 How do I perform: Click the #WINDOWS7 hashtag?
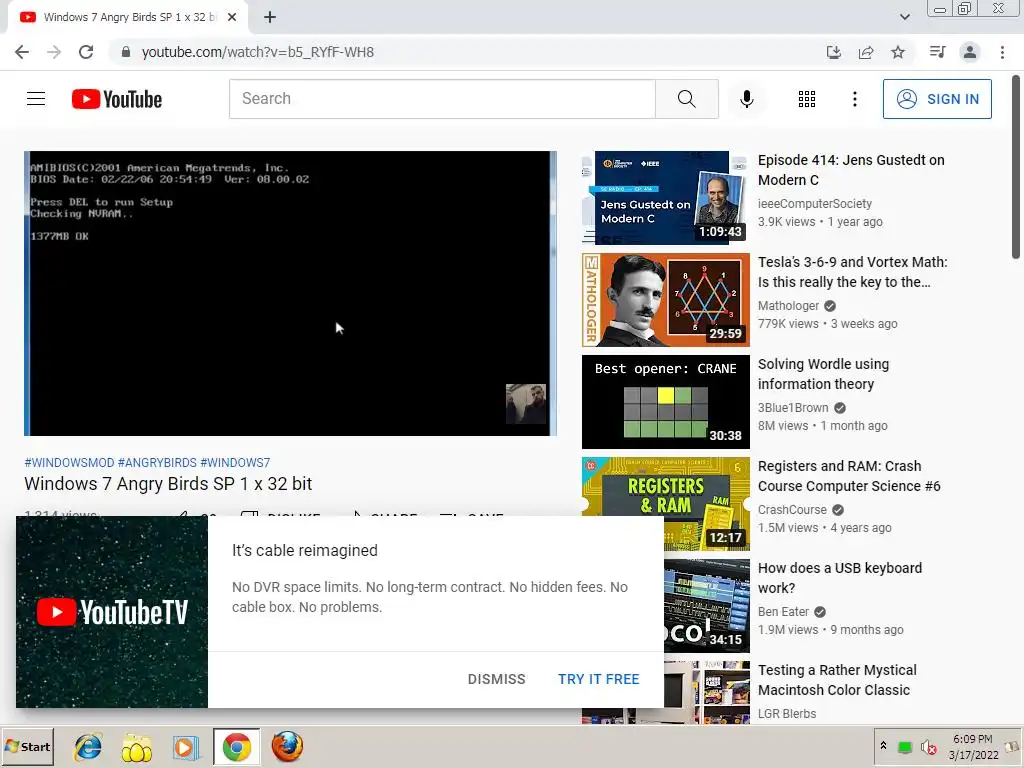(x=235, y=462)
